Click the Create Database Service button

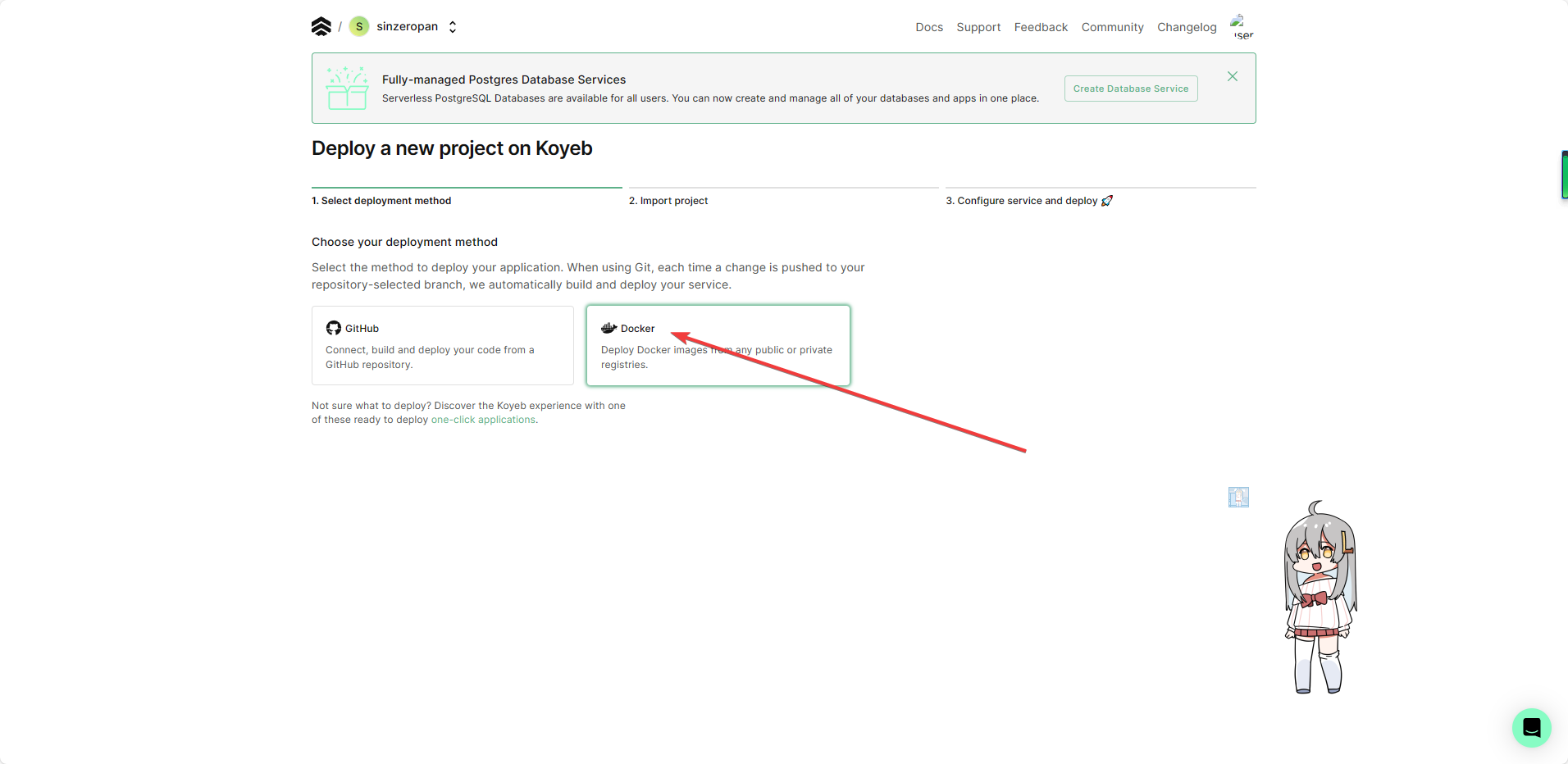[1131, 89]
